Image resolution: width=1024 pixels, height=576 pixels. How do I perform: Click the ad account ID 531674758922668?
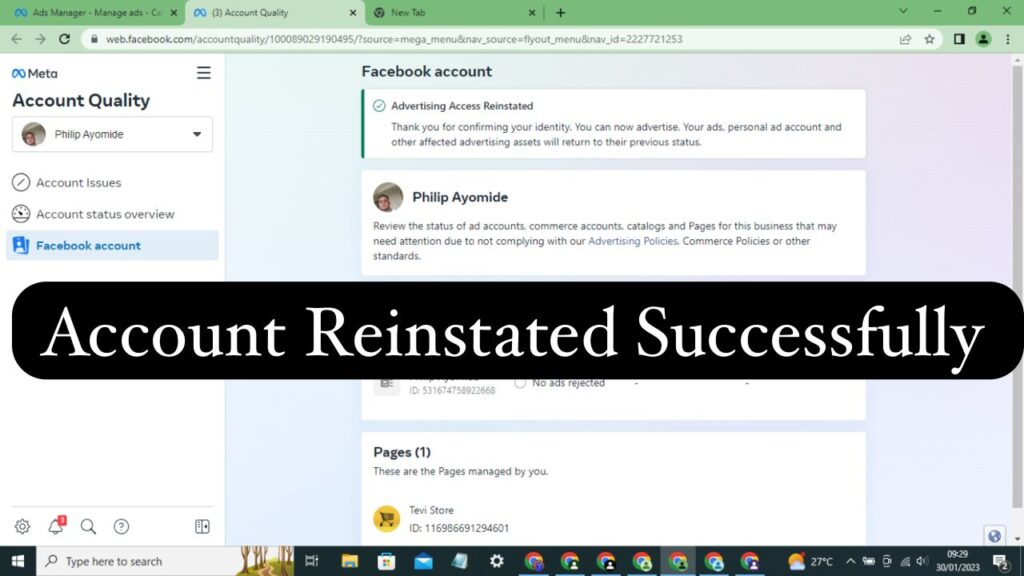click(x=452, y=391)
